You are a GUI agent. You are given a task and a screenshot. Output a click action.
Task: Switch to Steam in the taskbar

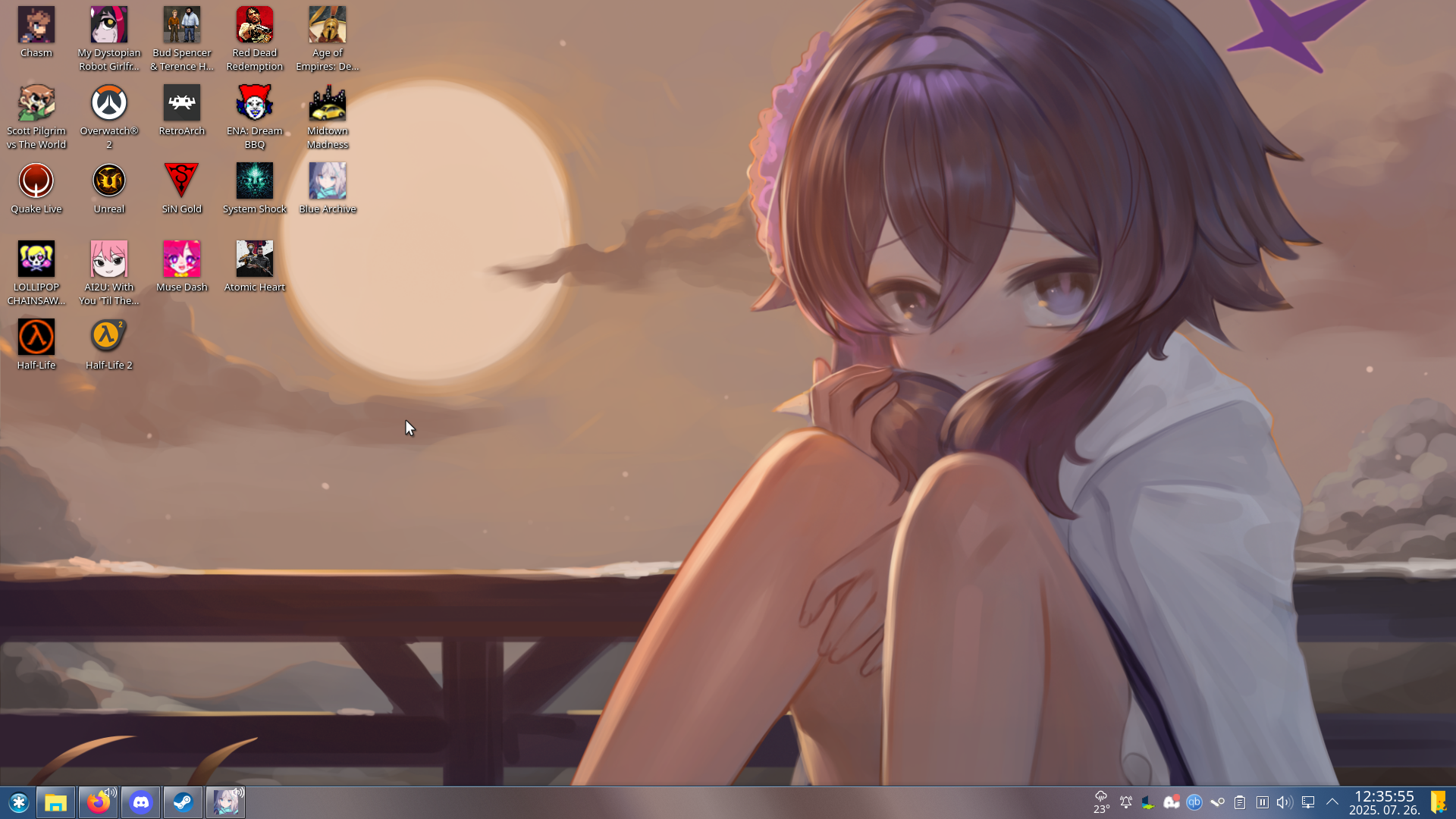coord(184,802)
